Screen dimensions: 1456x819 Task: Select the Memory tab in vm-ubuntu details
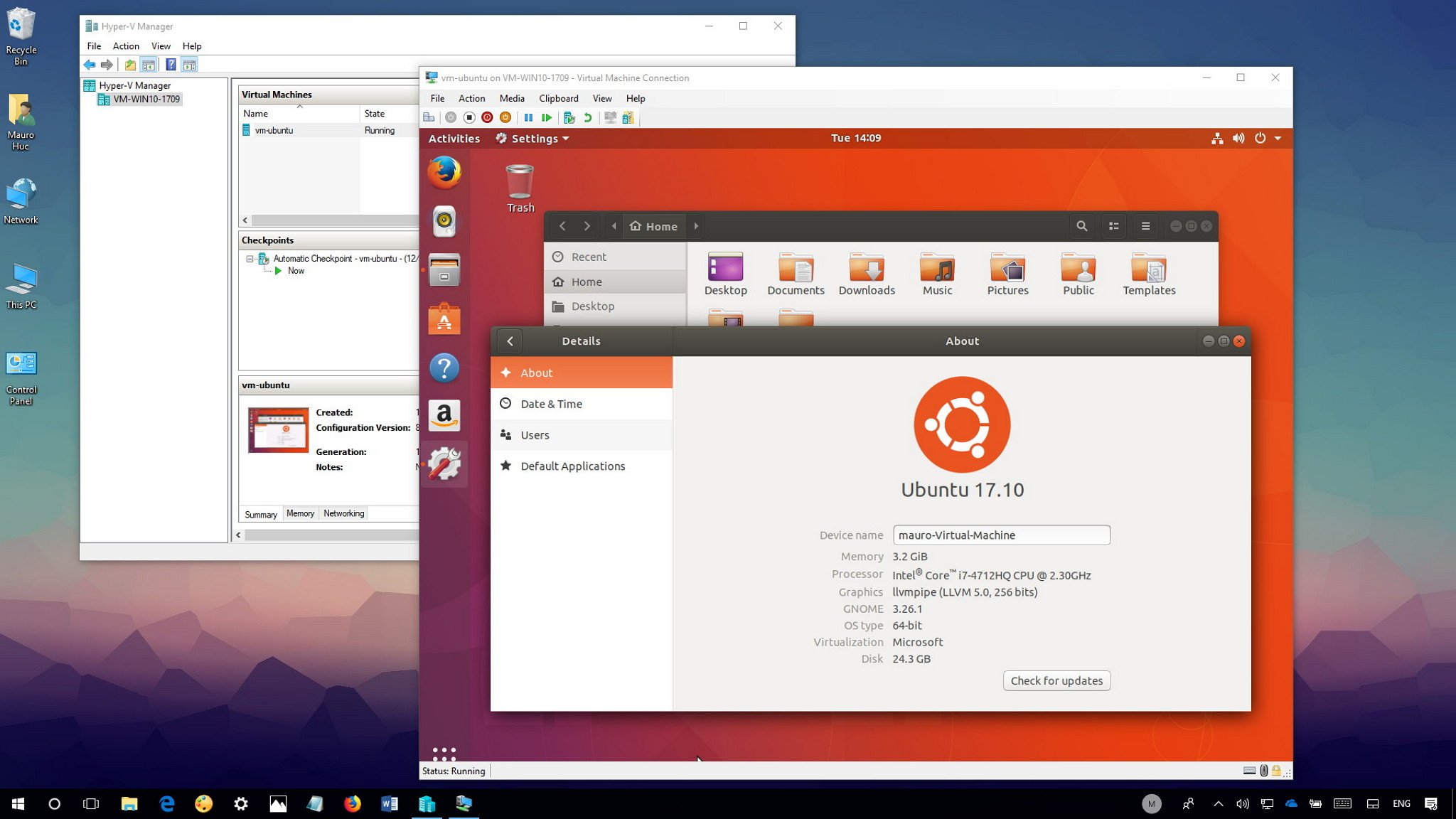tap(299, 512)
